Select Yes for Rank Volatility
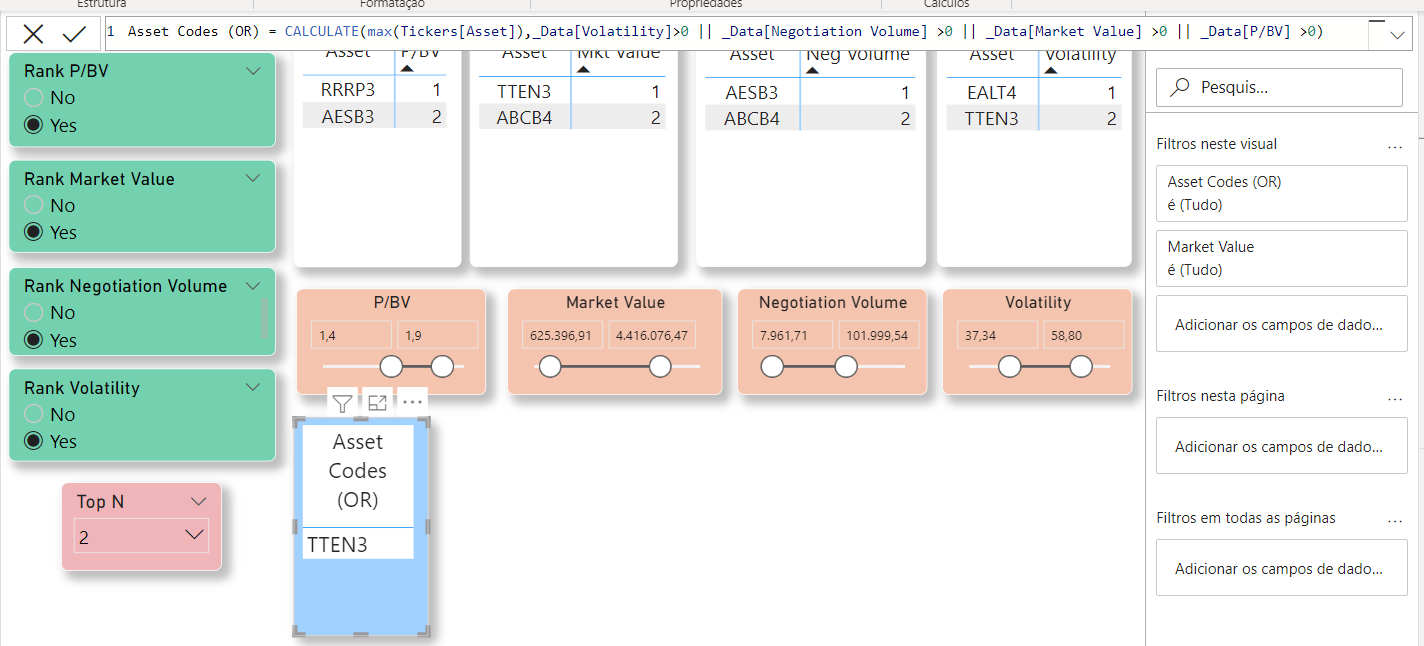 pyautogui.click(x=34, y=441)
